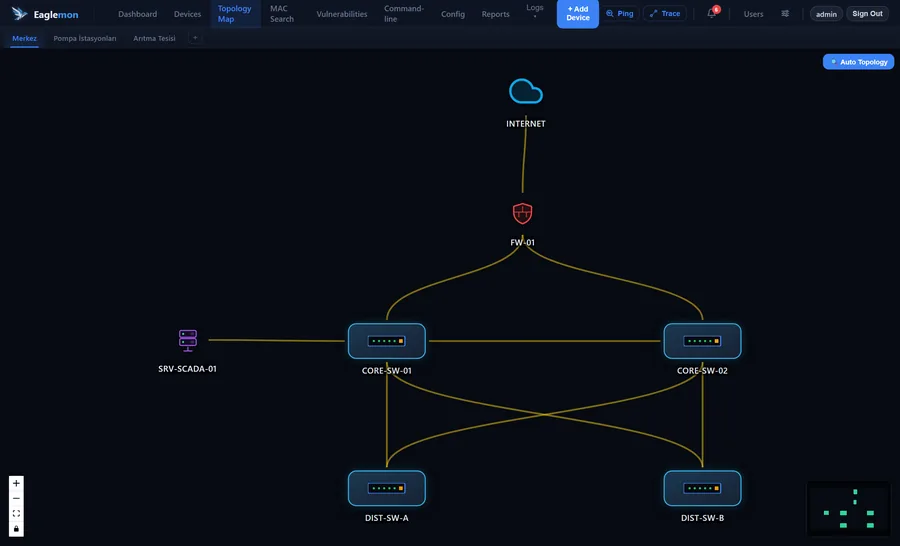Select the CORE-SW-02 switch node
Screen dimensions: 900x546
703,341
